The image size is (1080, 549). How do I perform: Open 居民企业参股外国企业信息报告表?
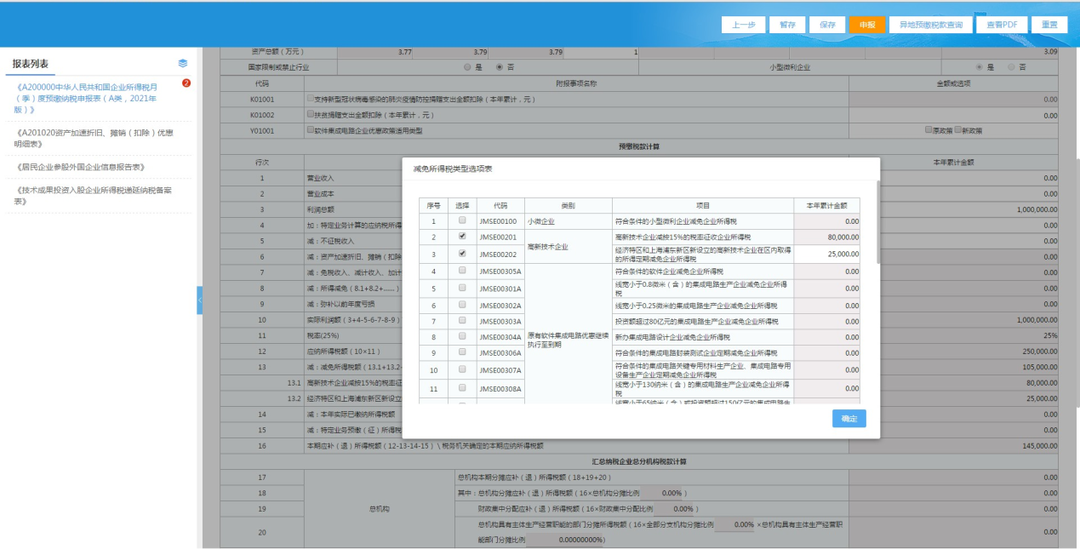point(79,167)
